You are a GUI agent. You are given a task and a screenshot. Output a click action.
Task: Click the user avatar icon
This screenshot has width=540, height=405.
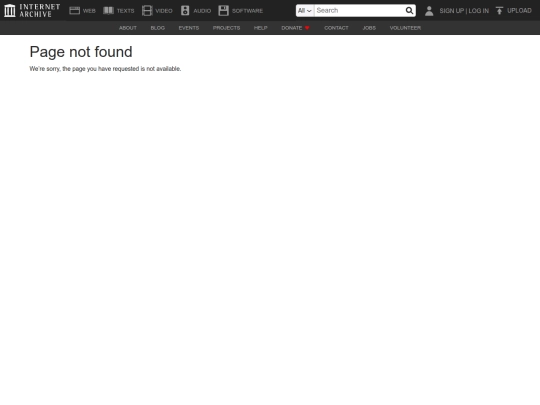[x=429, y=11]
